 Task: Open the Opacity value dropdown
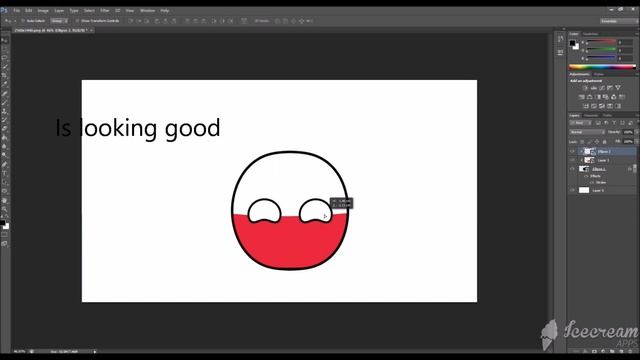[636, 132]
